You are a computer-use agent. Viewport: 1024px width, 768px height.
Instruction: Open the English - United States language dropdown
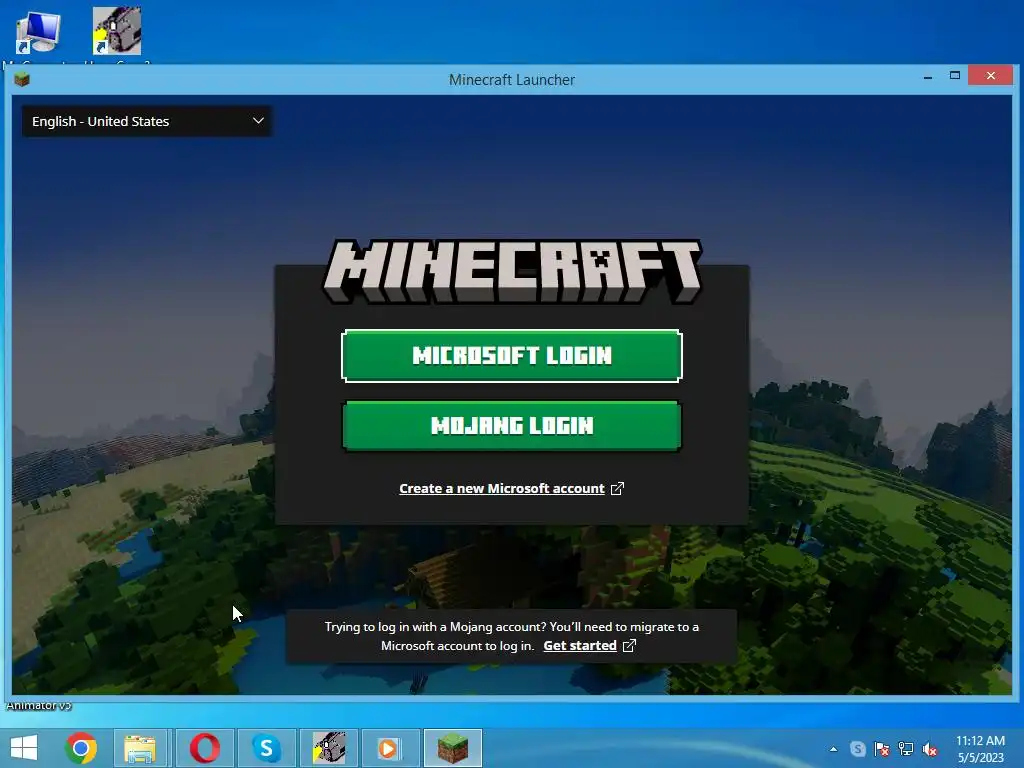tap(147, 121)
